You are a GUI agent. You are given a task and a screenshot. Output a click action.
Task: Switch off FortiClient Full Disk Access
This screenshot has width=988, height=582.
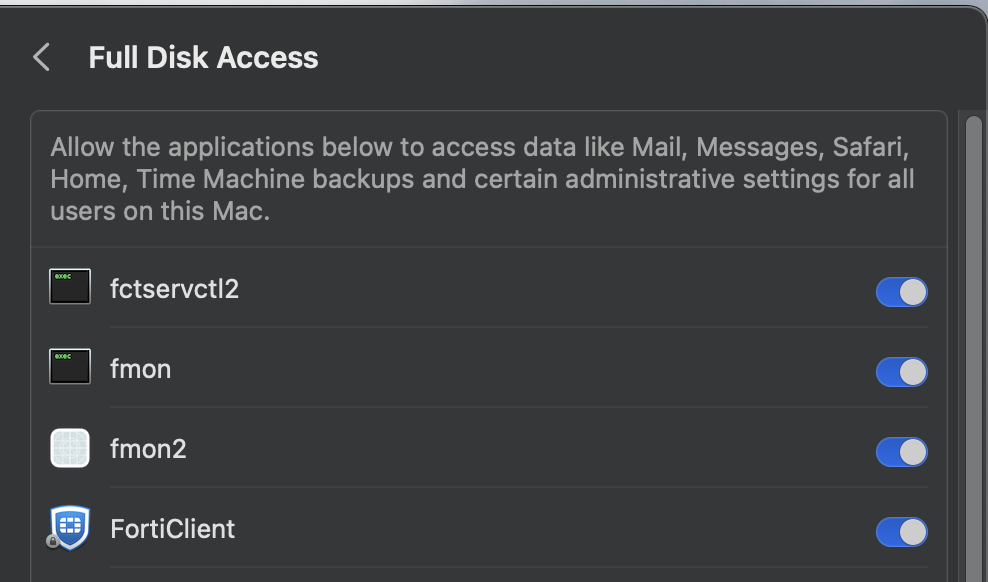[902, 532]
